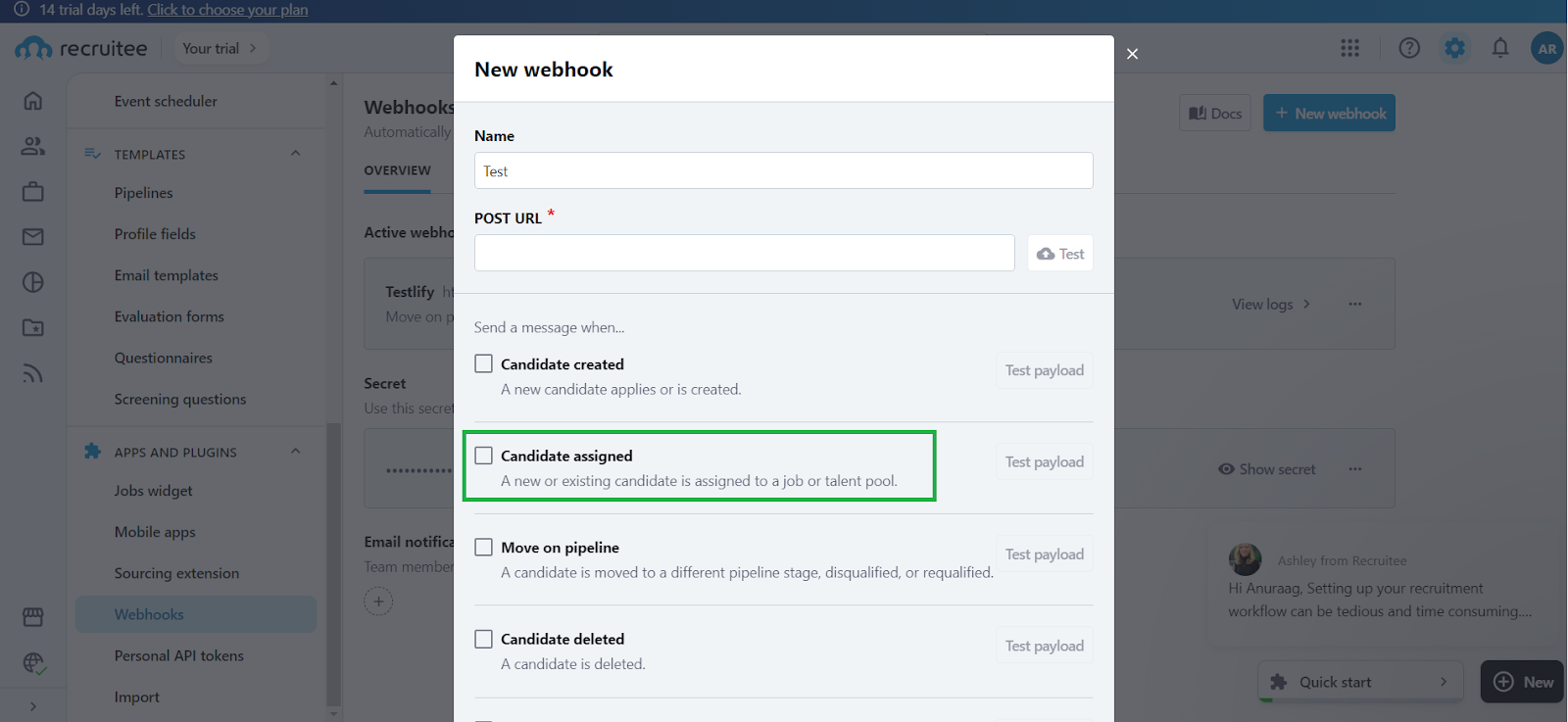Click the POST URL input field
The height and width of the screenshot is (722, 1568).
pos(744,253)
